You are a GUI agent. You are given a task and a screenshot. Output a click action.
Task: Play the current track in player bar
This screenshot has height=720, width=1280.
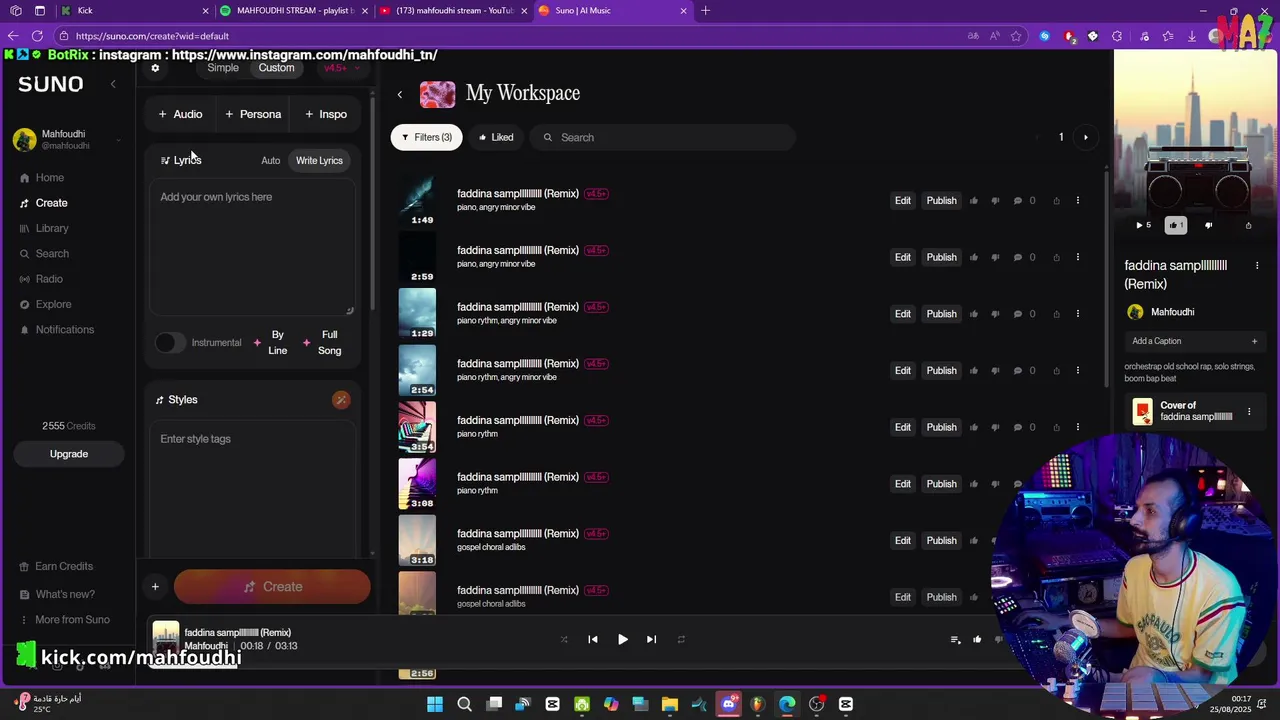click(x=622, y=640)
